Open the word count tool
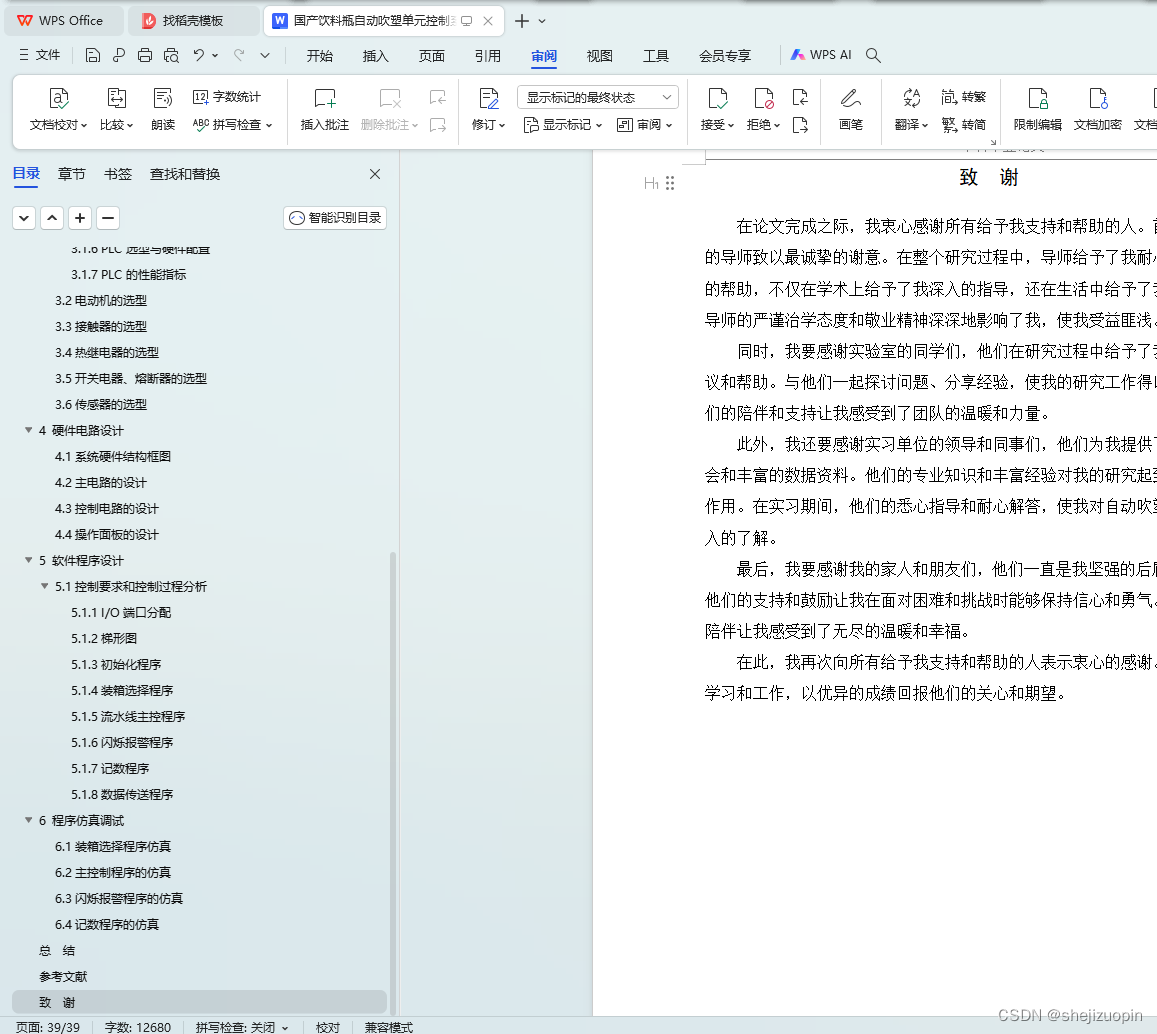 (227, 97)
